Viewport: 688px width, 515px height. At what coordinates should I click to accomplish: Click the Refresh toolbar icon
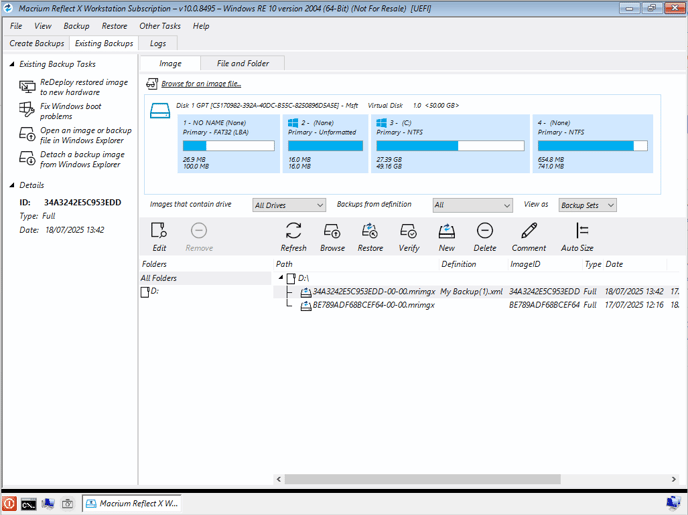pos(293,231)
